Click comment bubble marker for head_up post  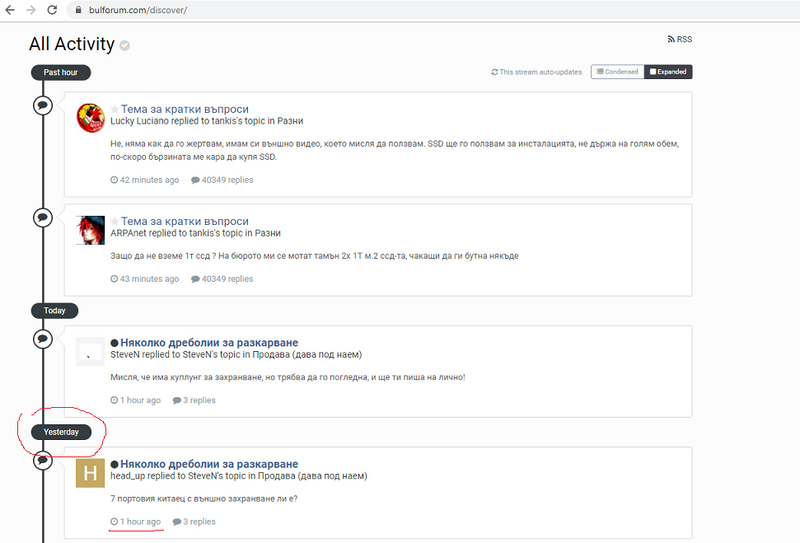(x=43, y=460)
